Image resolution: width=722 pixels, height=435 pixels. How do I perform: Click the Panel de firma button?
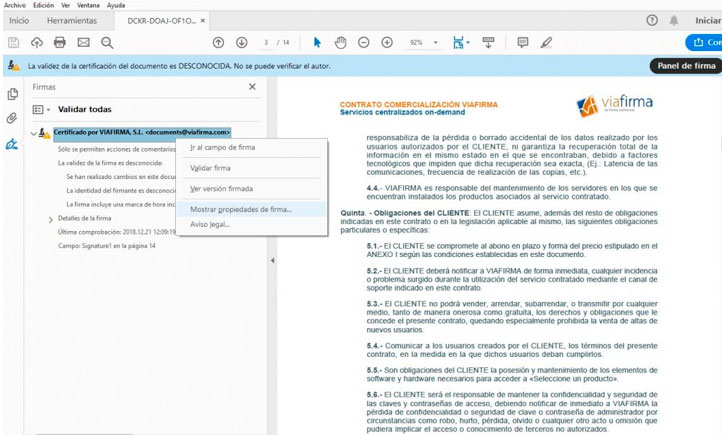click(x=685, y=66)
